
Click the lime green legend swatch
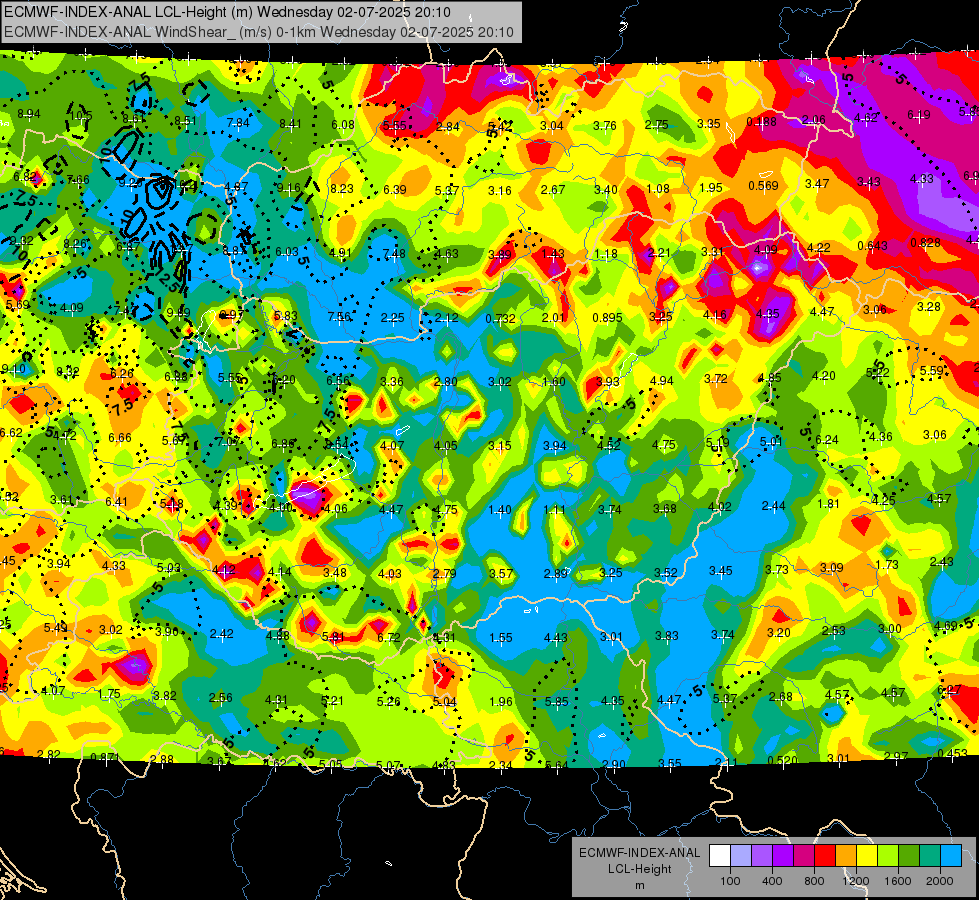pos(888,856)
